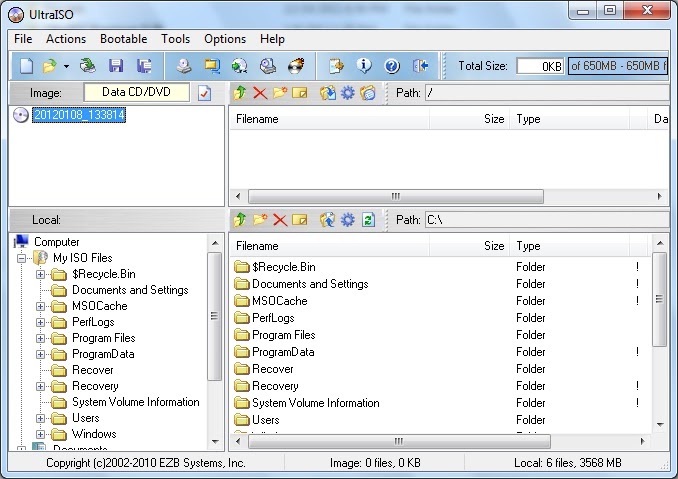Click the Local Path field showing C:\
Screen dimensions: 678x479
[547, 220]
